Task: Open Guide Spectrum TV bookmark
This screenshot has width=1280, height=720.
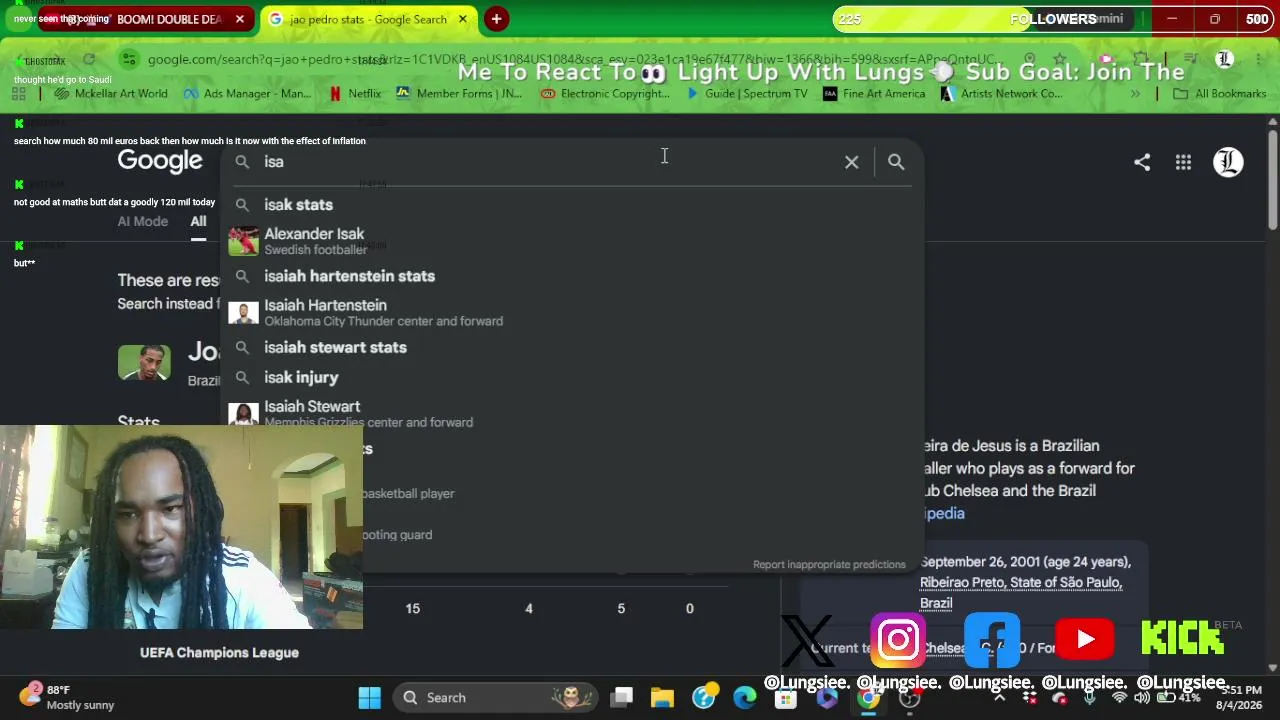Action: [746, 94]
